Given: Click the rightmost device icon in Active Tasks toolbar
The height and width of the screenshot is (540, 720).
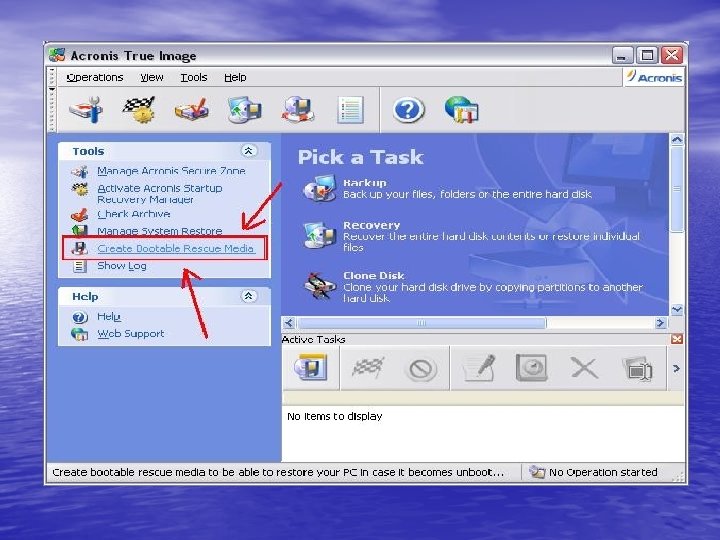Looking at the screenshot, I should pyautogui.click(x=638, y=369).
